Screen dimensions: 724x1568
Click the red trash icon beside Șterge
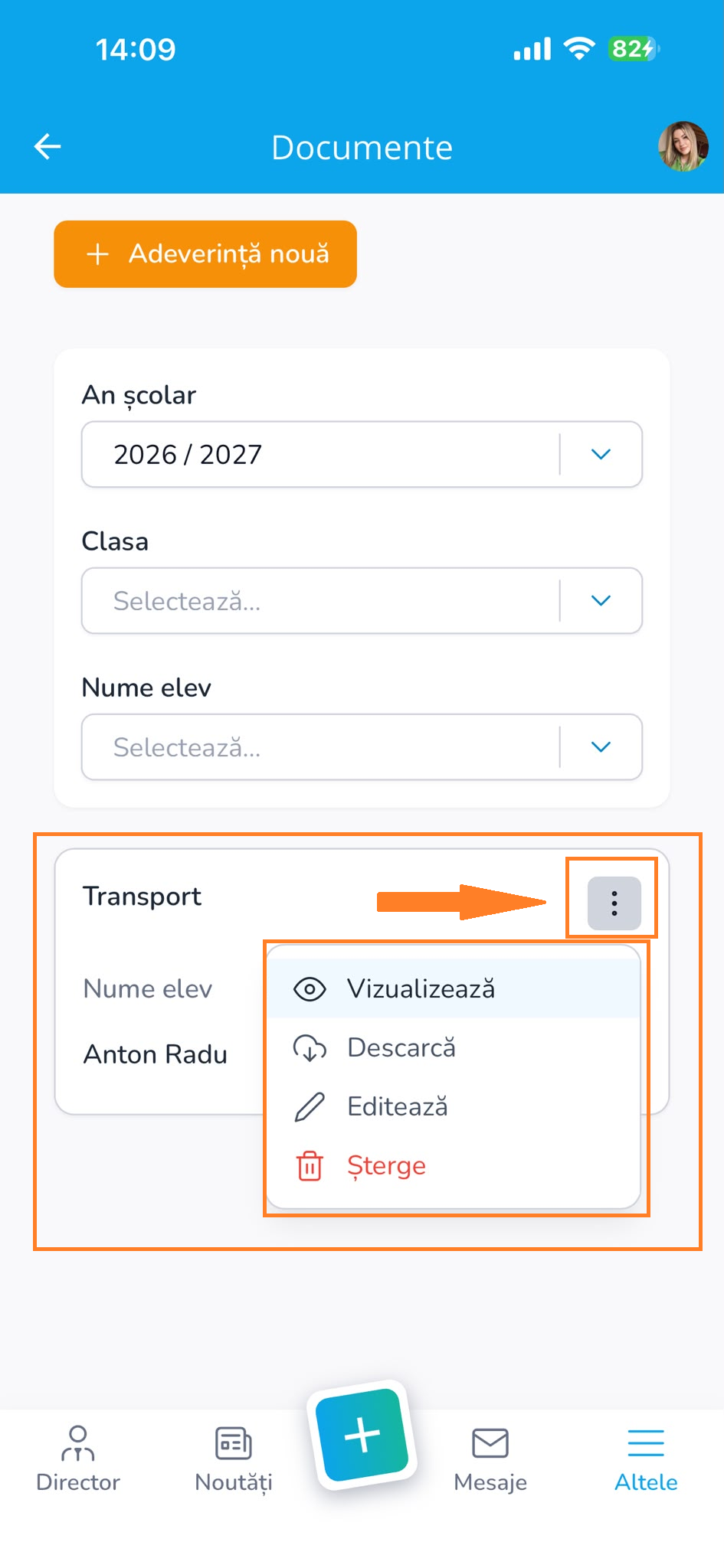[x=310, y=1166]
